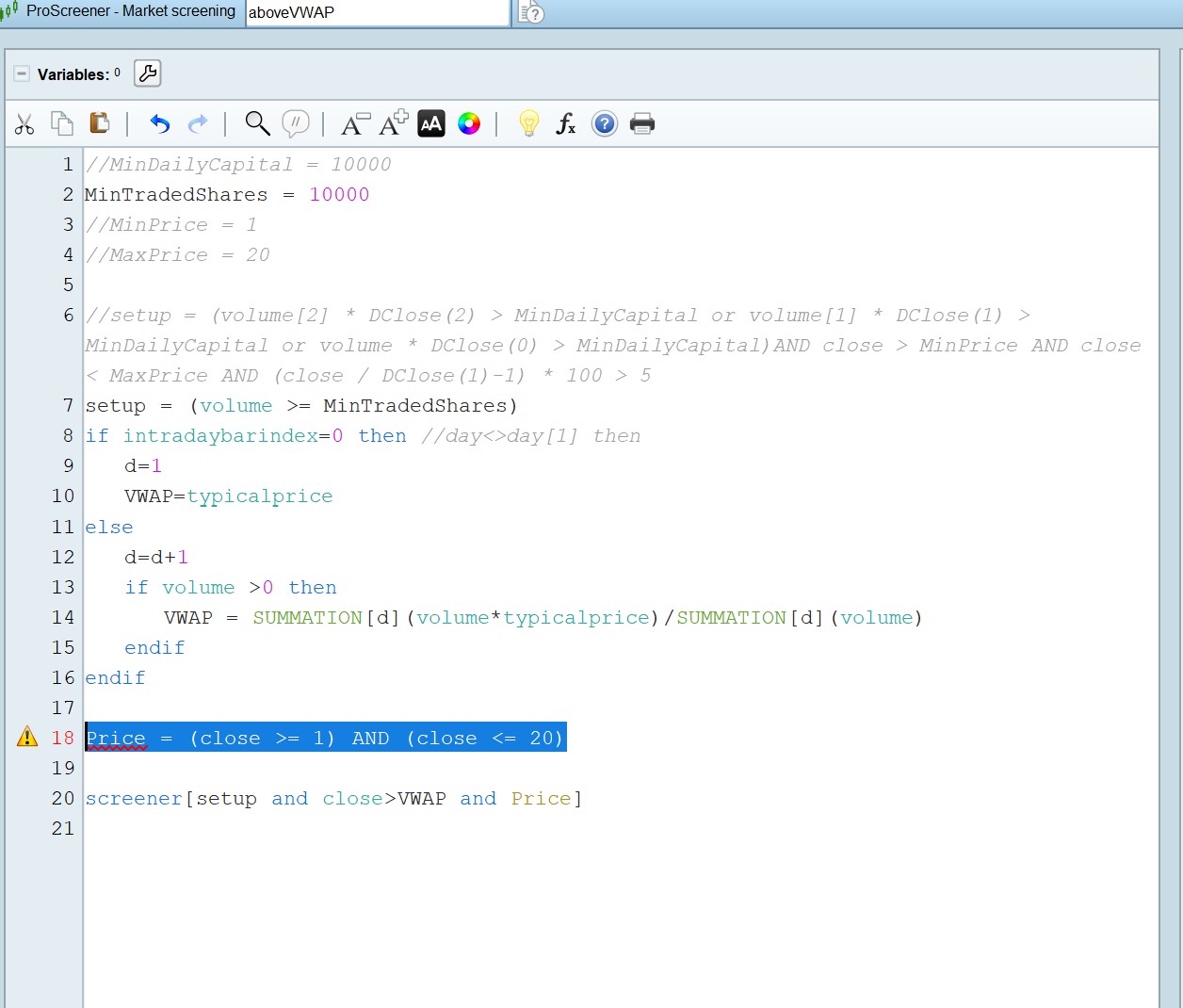1183x1008 pixels.
Task: Decrease editor font size
Action: (x=355, y=123)
